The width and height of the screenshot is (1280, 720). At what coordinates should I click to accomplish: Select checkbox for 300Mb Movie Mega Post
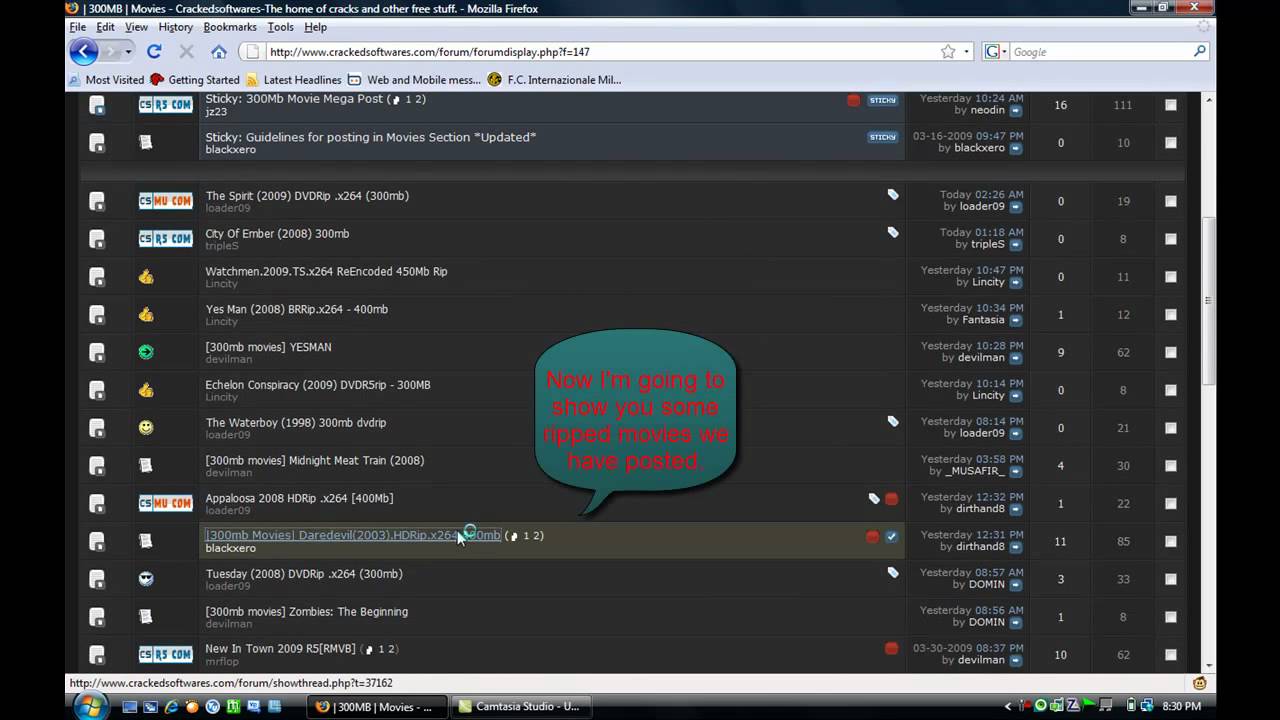[x=1170, y=105]
